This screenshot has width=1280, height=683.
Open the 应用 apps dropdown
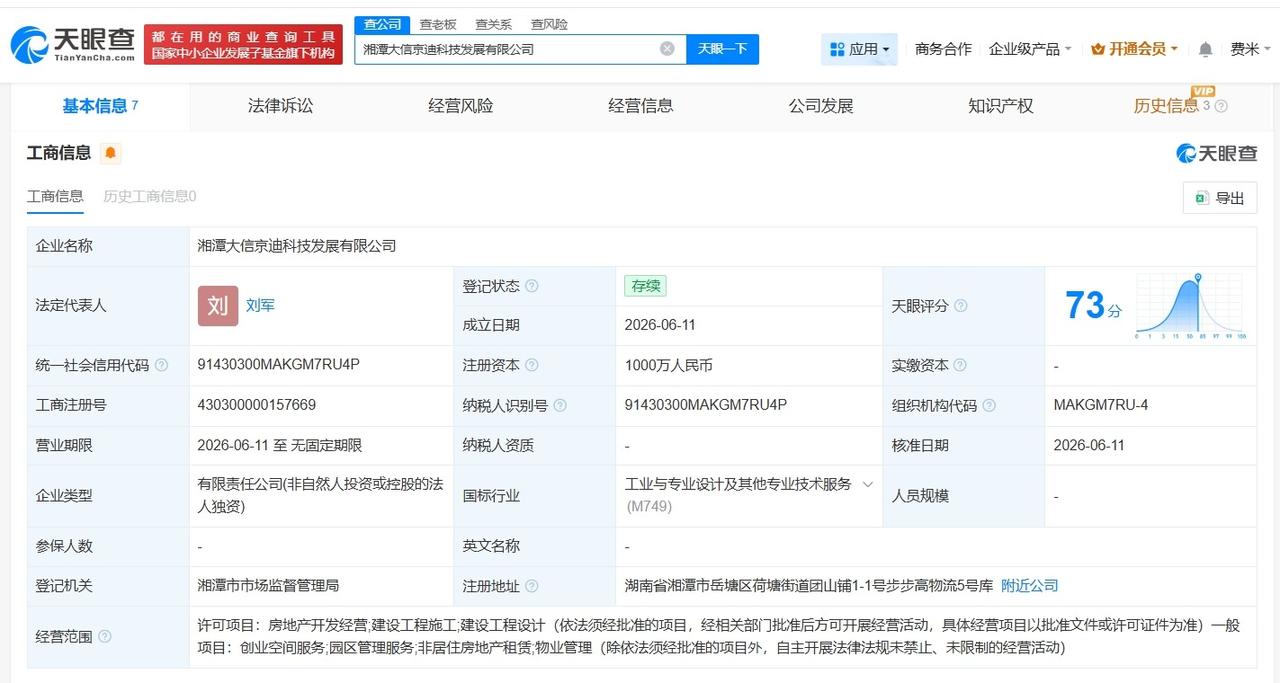860,49
